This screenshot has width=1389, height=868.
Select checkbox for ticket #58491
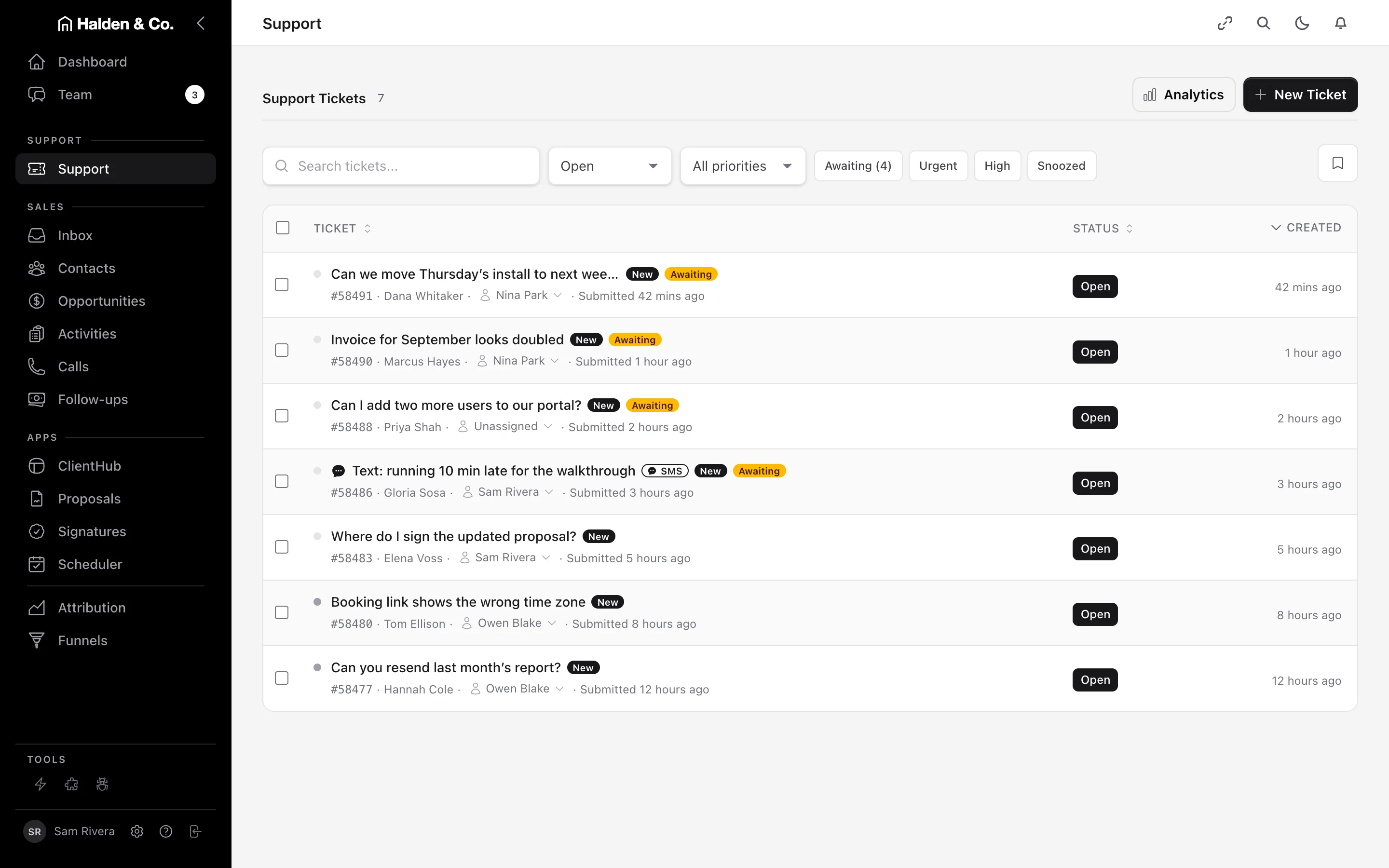(282, 285)
